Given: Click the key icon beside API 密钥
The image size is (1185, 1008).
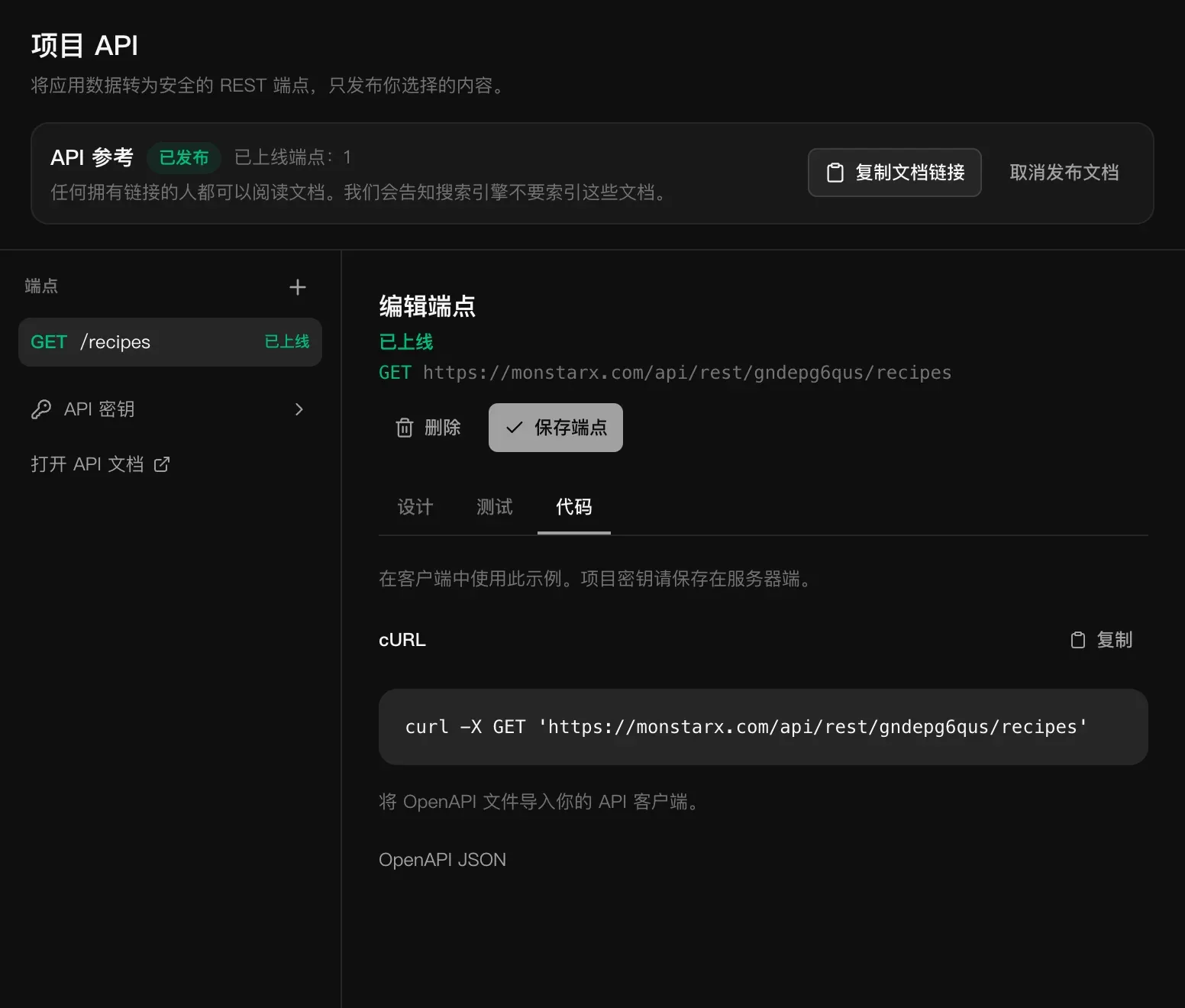Looking at the screenshot, I should 41,409.
